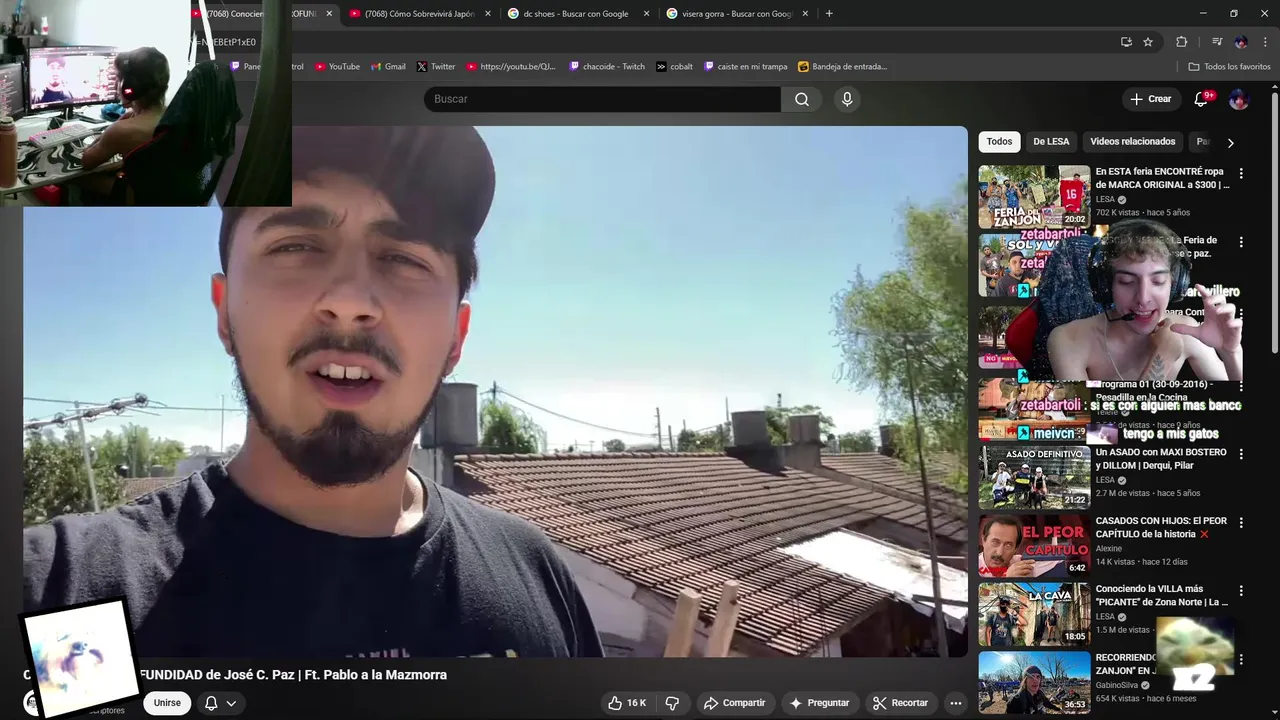This screenshot has height=720, width=1280.
Task: Select the 'Todos' filter chip
Action: pos(999,142)
